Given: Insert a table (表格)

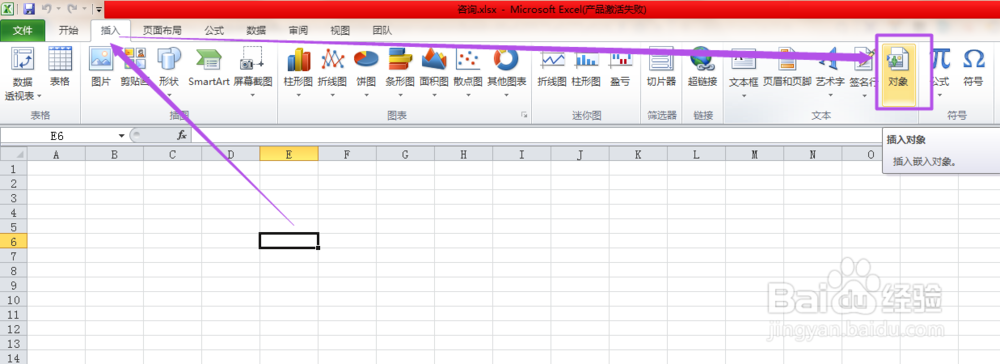Looking at the screenshot, I should pyautogui.click(x=61, y=67).
